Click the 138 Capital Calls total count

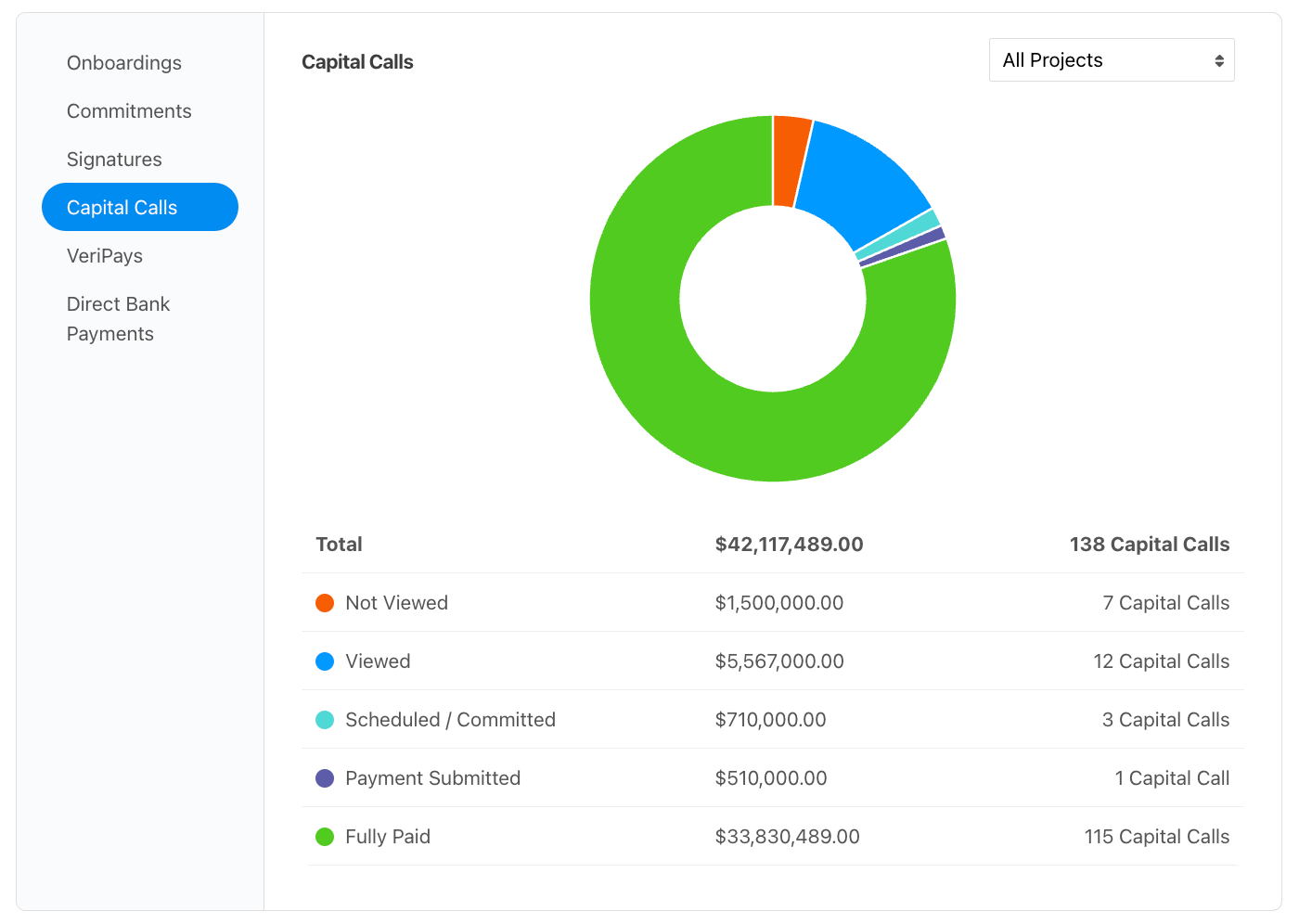click(x=1150, y=545)
